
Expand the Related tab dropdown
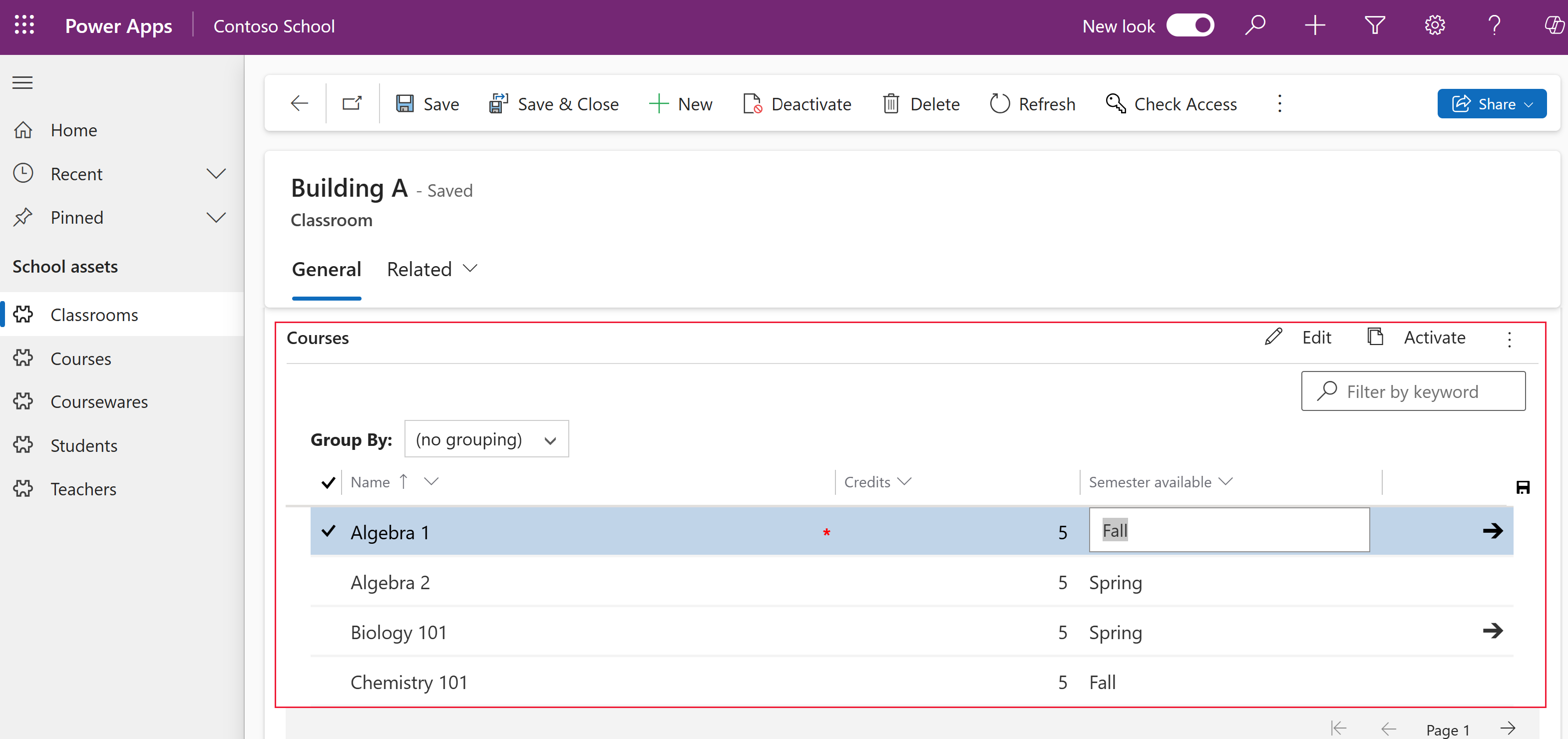tap(432, 268)
